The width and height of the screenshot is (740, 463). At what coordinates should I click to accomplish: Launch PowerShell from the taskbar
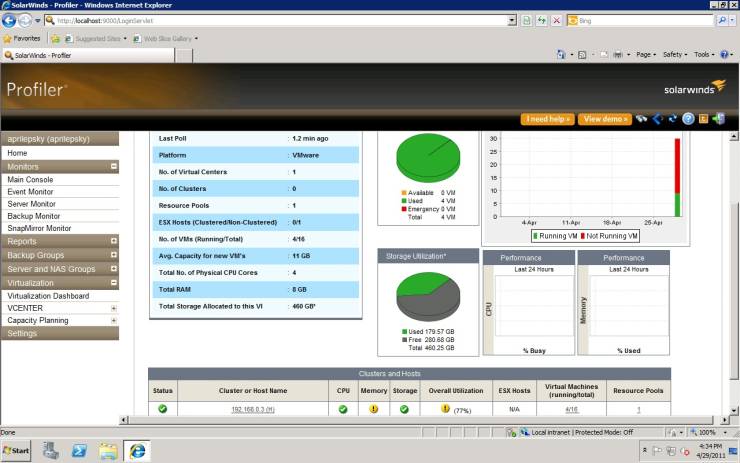pyautogui.click(x=79, y=451)
